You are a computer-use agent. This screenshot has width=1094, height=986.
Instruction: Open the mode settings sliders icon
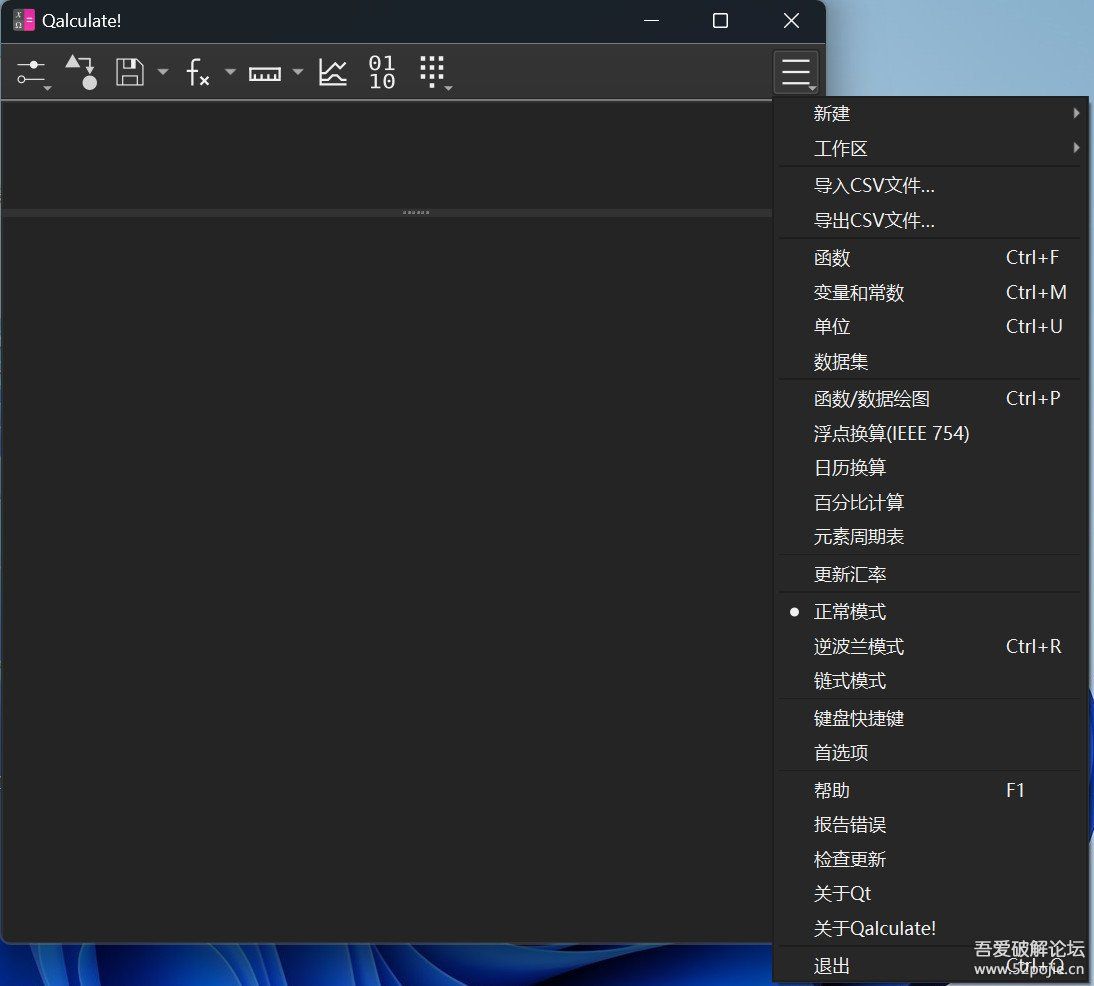click(32, 73)
